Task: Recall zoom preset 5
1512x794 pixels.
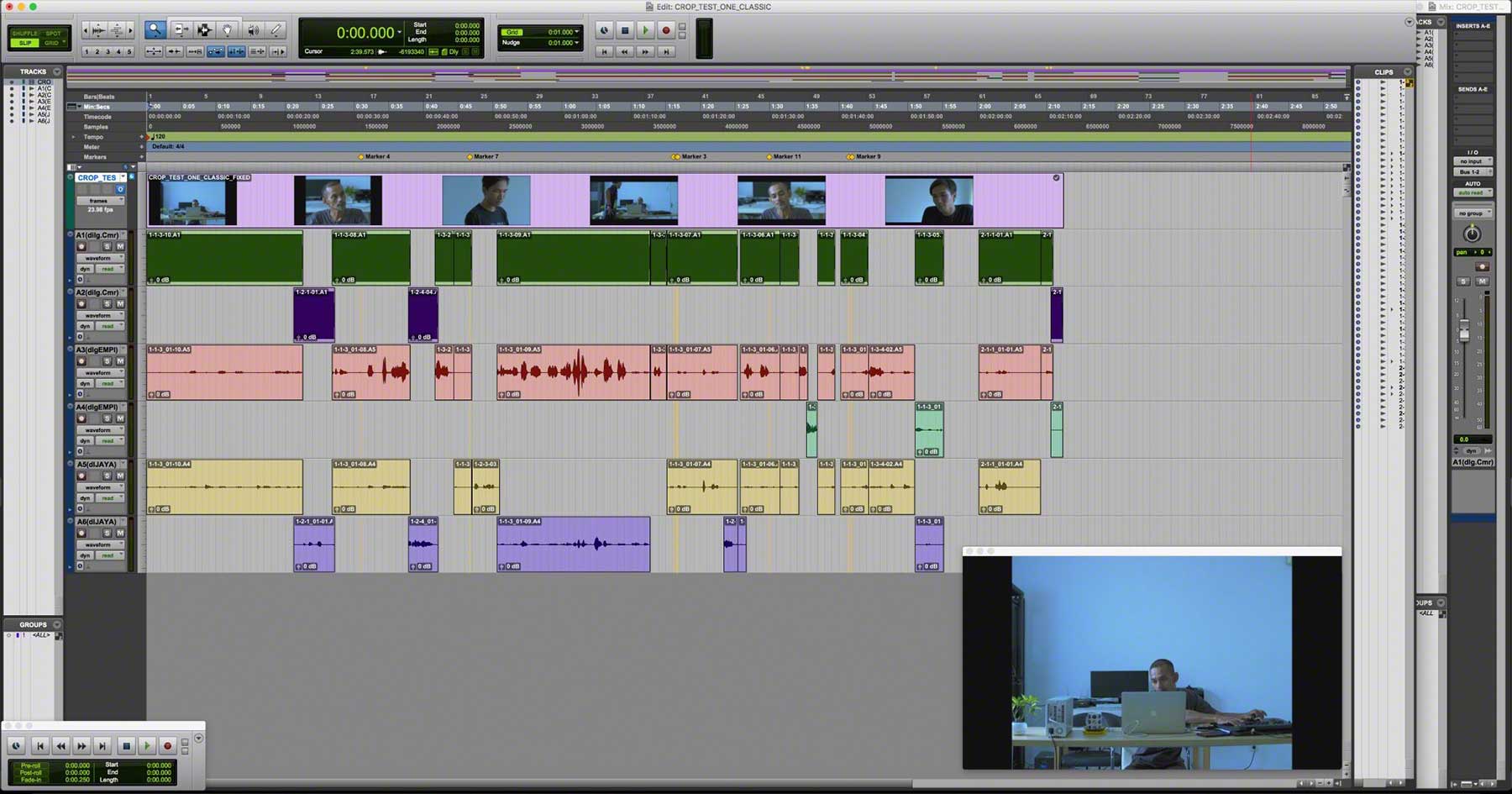Action: [129, 51]
